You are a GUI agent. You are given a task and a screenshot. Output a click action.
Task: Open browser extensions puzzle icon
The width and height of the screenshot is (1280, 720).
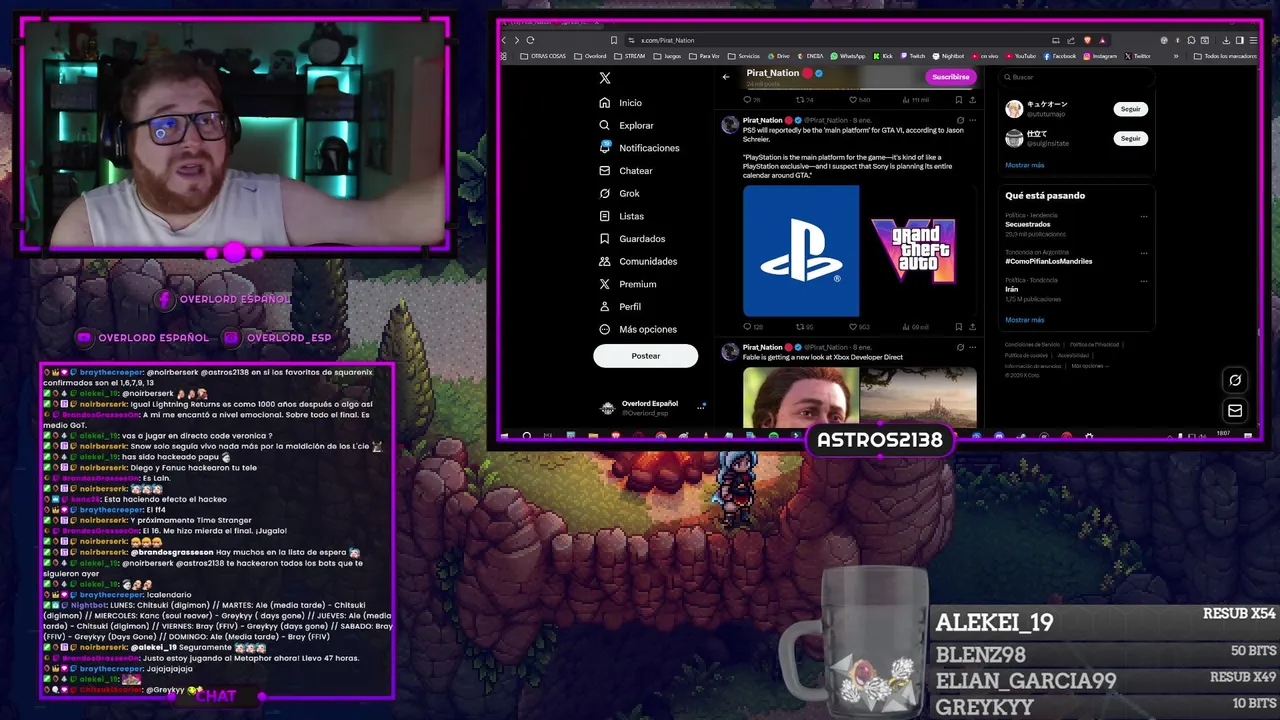(x=1190, y=40)
